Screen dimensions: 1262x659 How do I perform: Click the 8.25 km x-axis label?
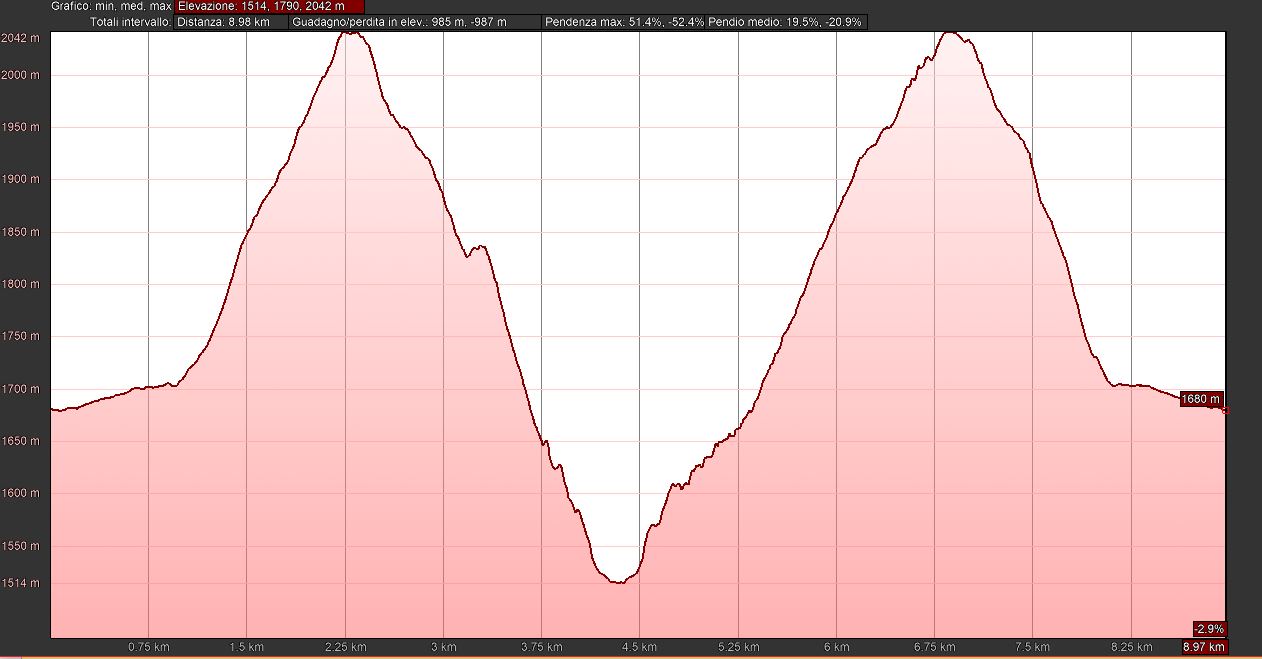1131,647
